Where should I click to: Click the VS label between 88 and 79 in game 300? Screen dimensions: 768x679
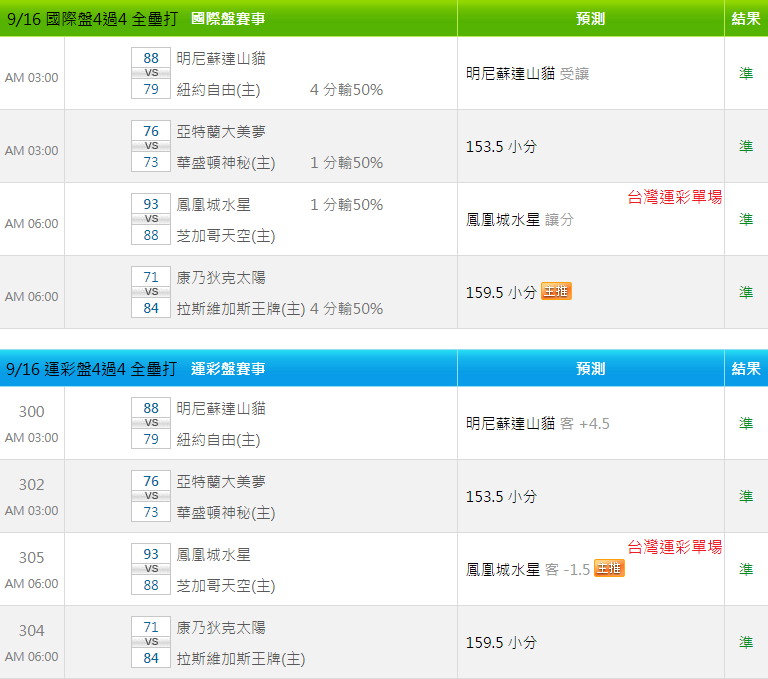151,423
